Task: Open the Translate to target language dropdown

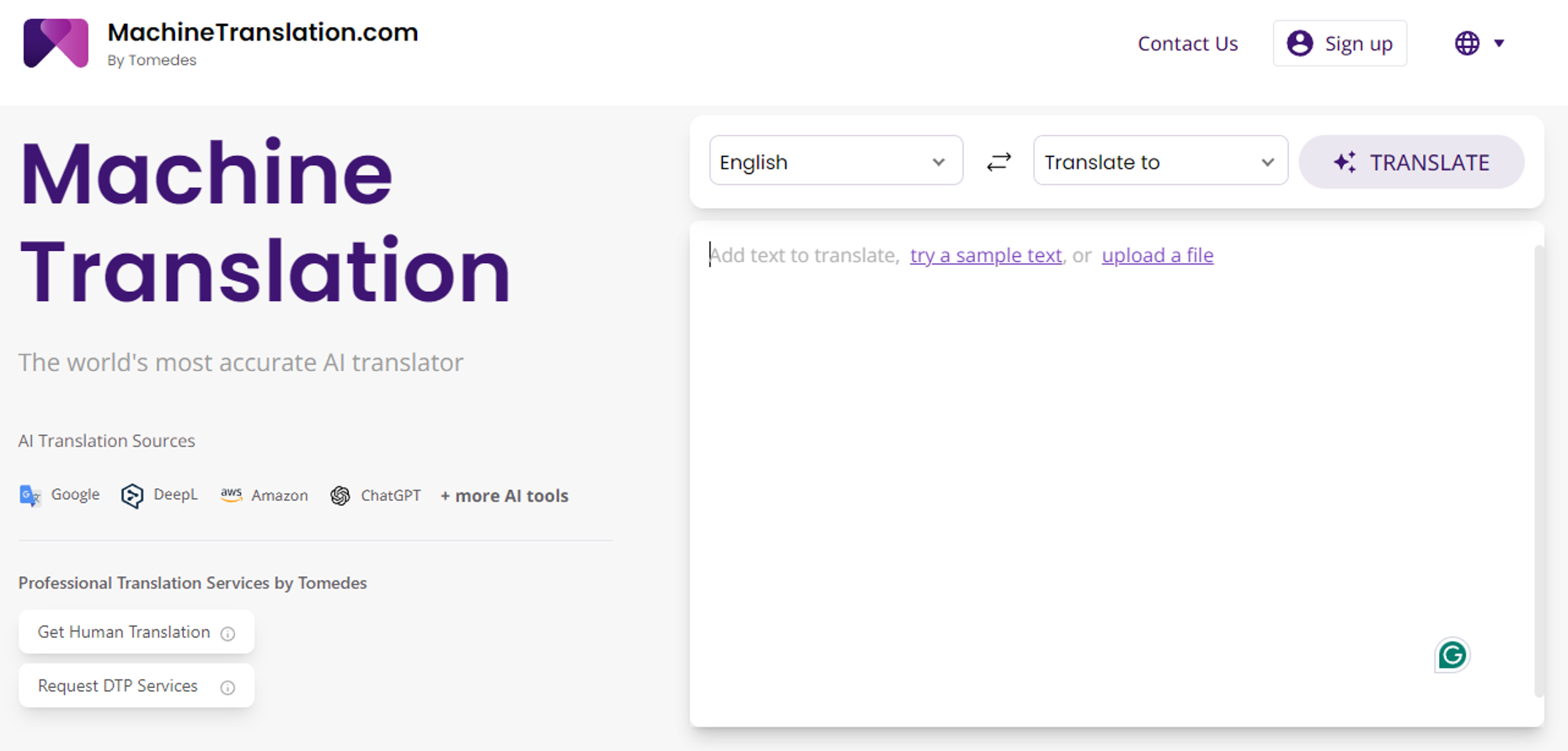Action: [1160, 160]
